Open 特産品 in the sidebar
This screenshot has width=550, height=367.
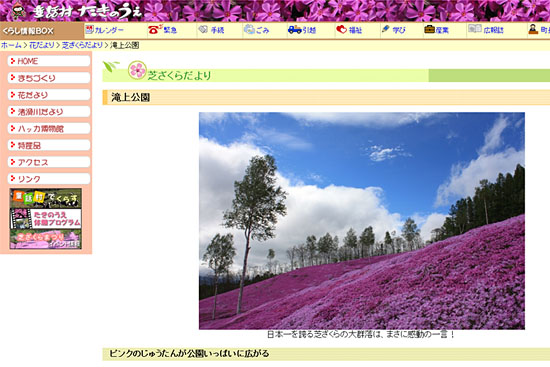pyautogui.click(x=49, y=145)
